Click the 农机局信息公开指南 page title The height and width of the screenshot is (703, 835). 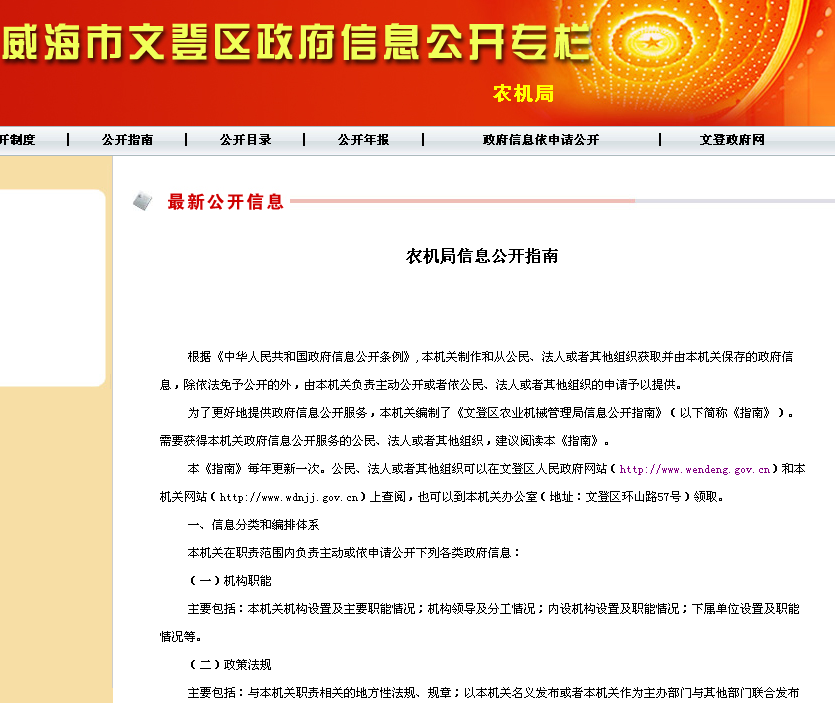[483, 255]
